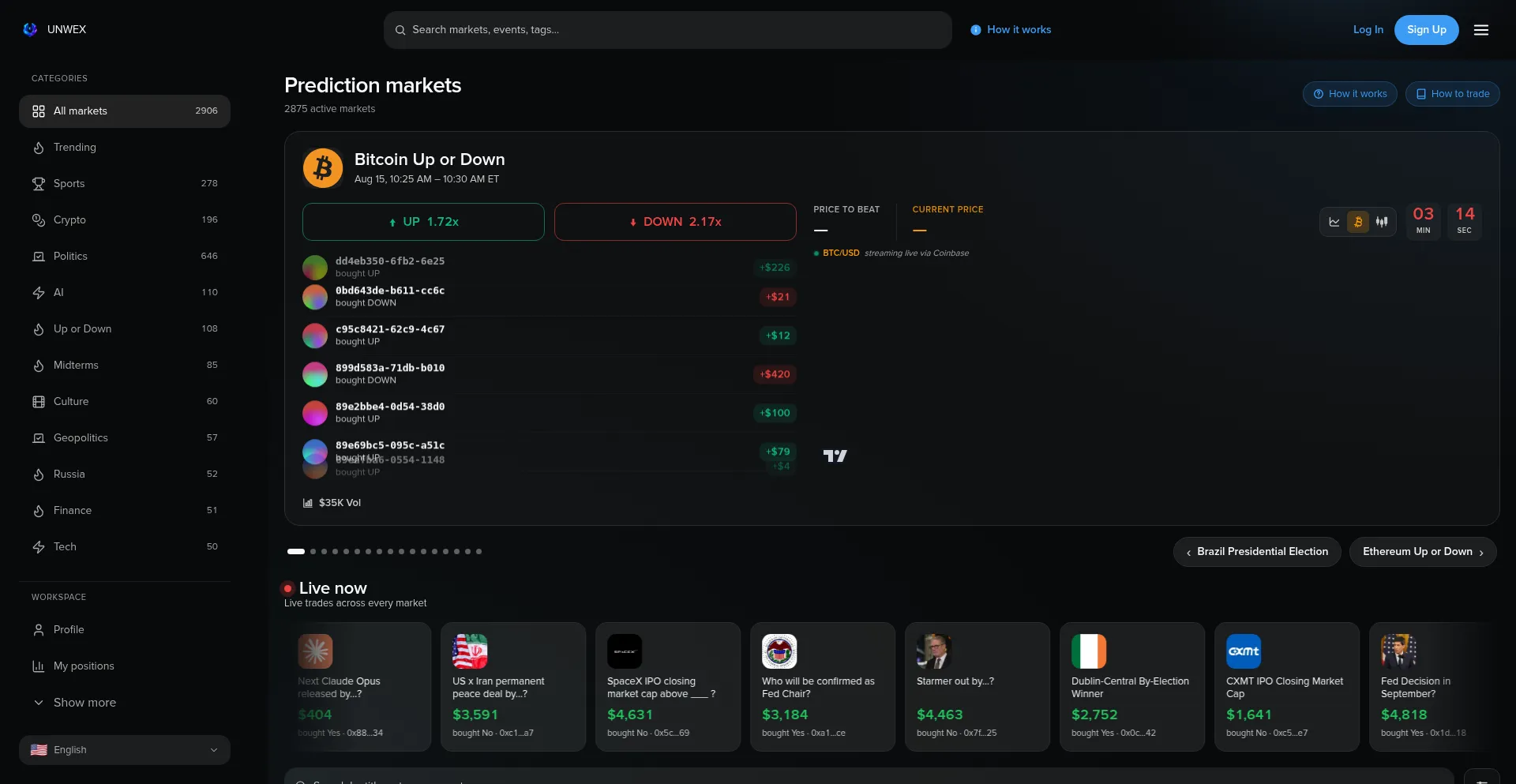Select All markets category
Screen dimensions: 1516x784
coord(125,111)
